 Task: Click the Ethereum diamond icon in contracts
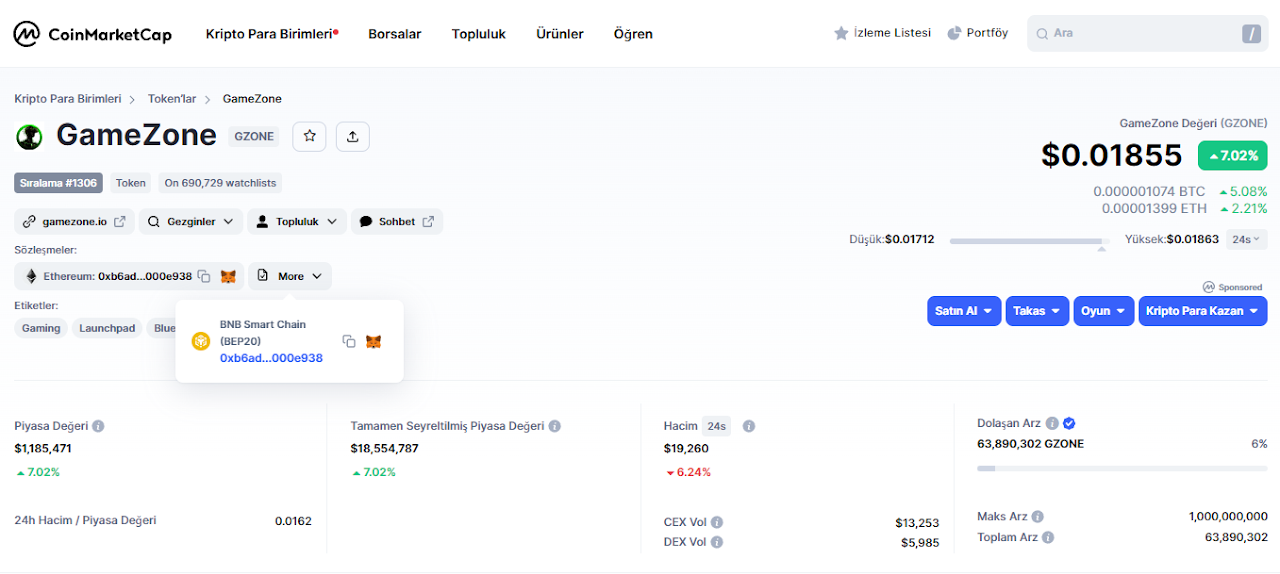(x=31, y=276)
